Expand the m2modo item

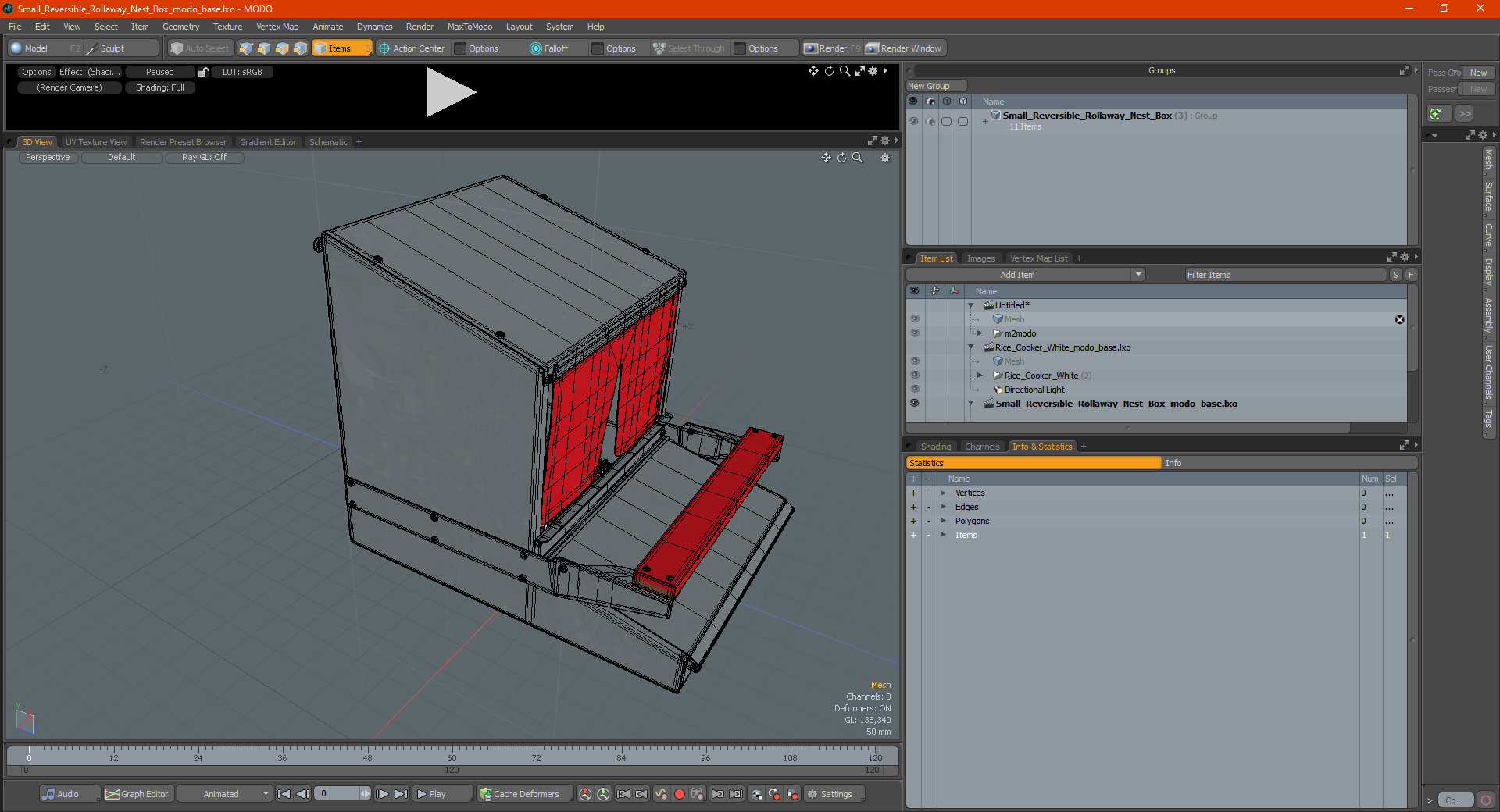pyautogui.click(x=980, y=333)
